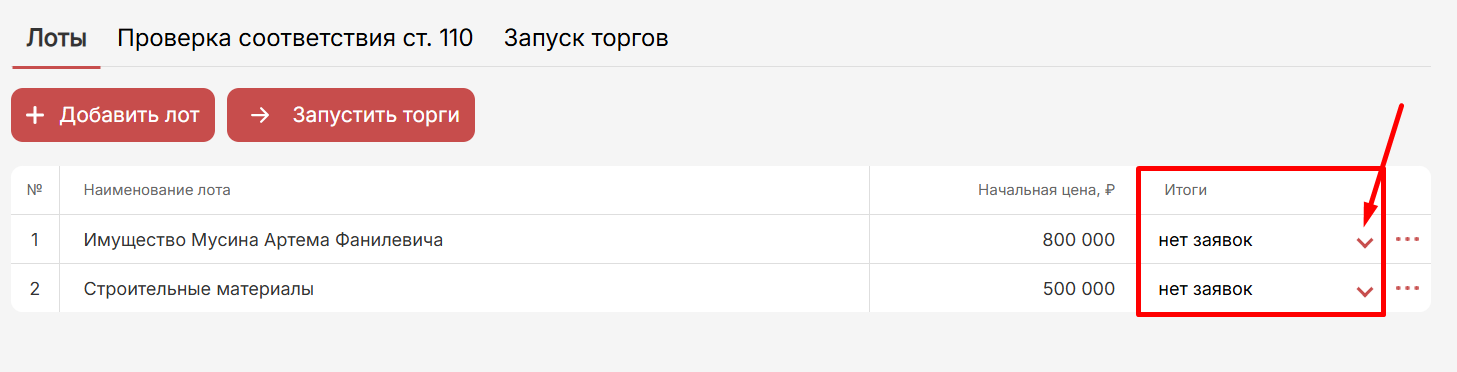
Task: Click the Начальная цена column header
Action: pos(1046,190)
